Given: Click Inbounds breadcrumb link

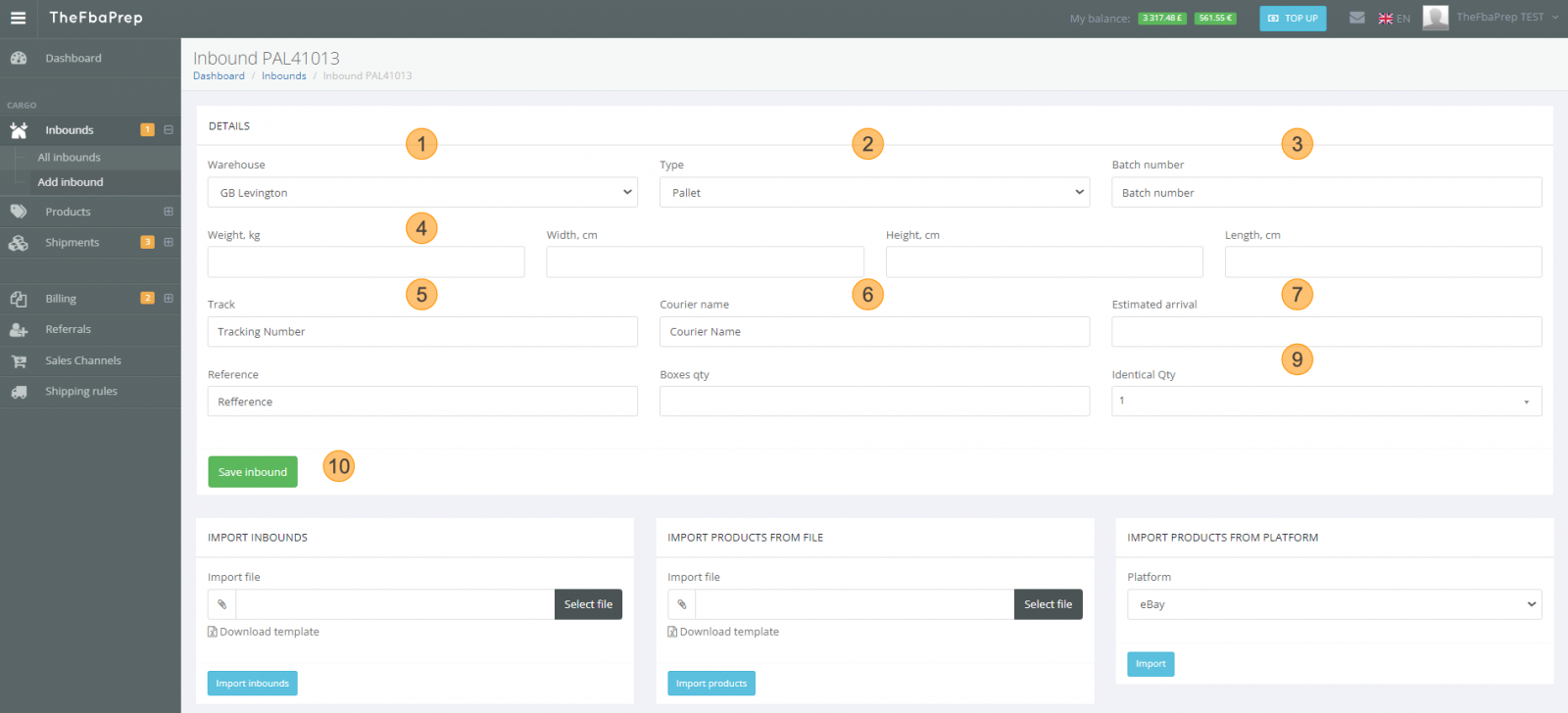Looking at the screenshot, I should (x=284, y=75).
